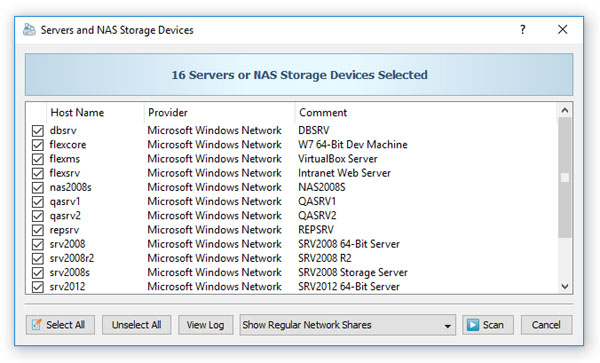Image resolution: width=600 pixels, height=363 pixels.
Task: Click the scrollbar down arrow in server list
Action: [x=565, y=286]
